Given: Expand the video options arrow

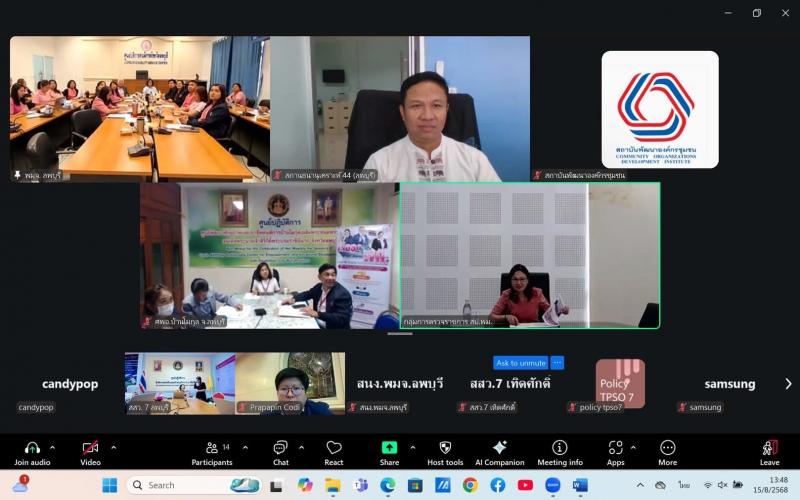Looking at the screenshot, I should click(114, 447).
